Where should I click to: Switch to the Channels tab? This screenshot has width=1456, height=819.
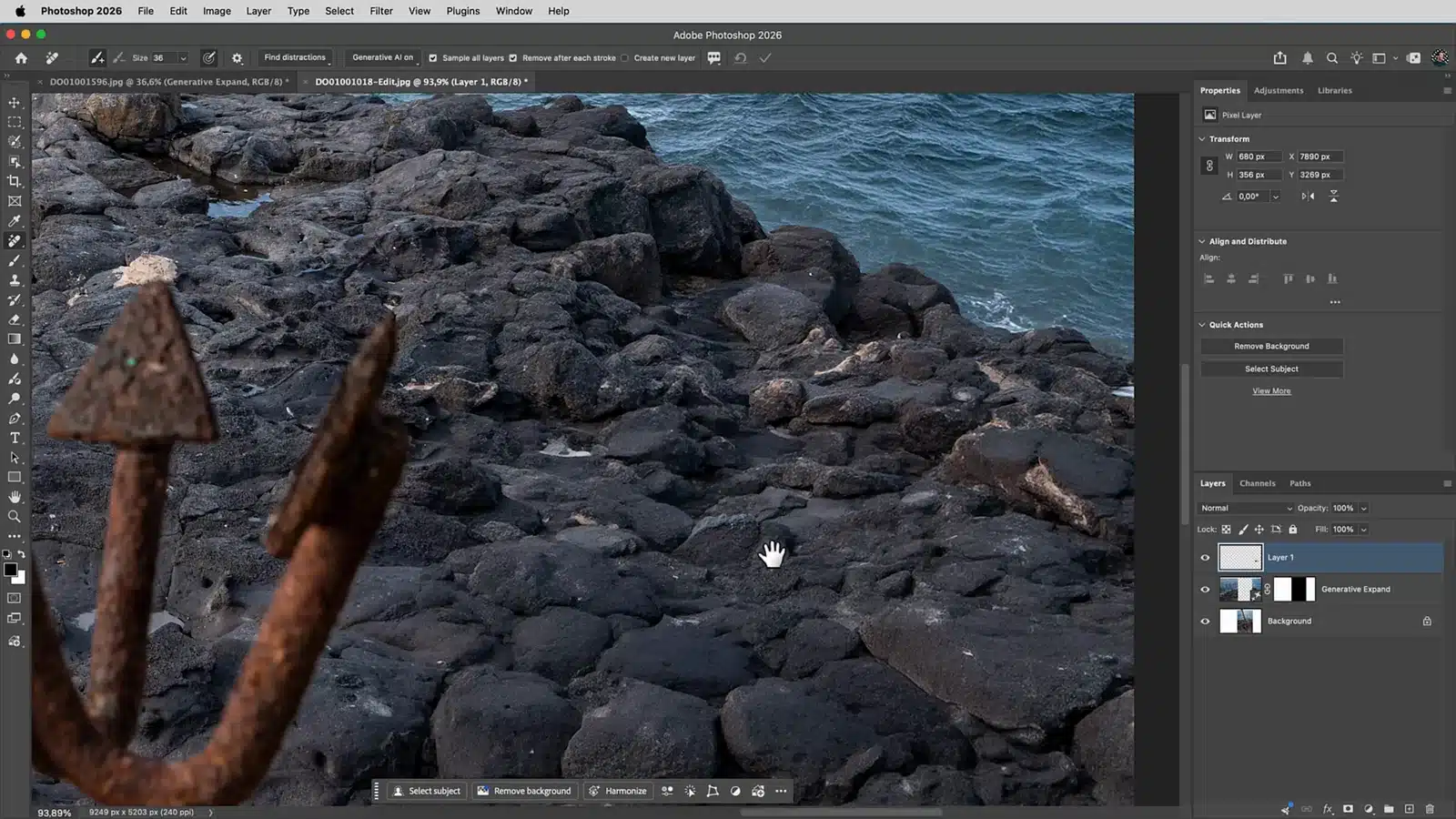pos(1257,483)
